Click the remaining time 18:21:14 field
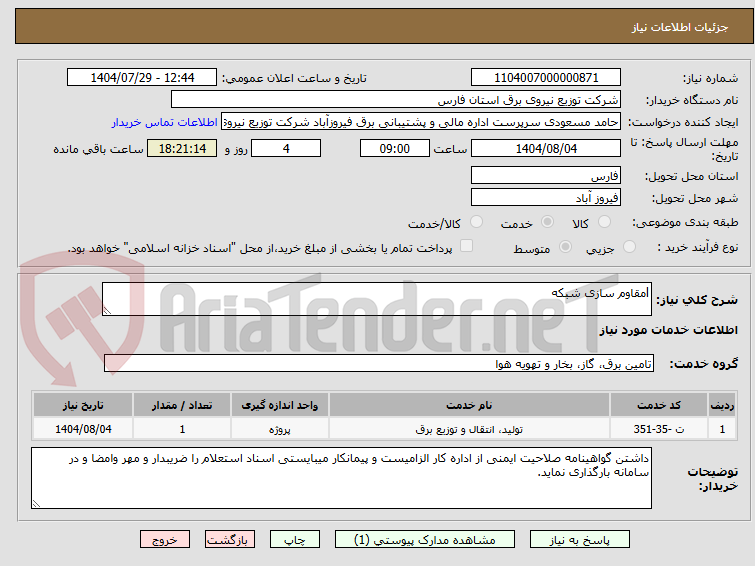Screen dimensions: 755x566 click(182, 148)
